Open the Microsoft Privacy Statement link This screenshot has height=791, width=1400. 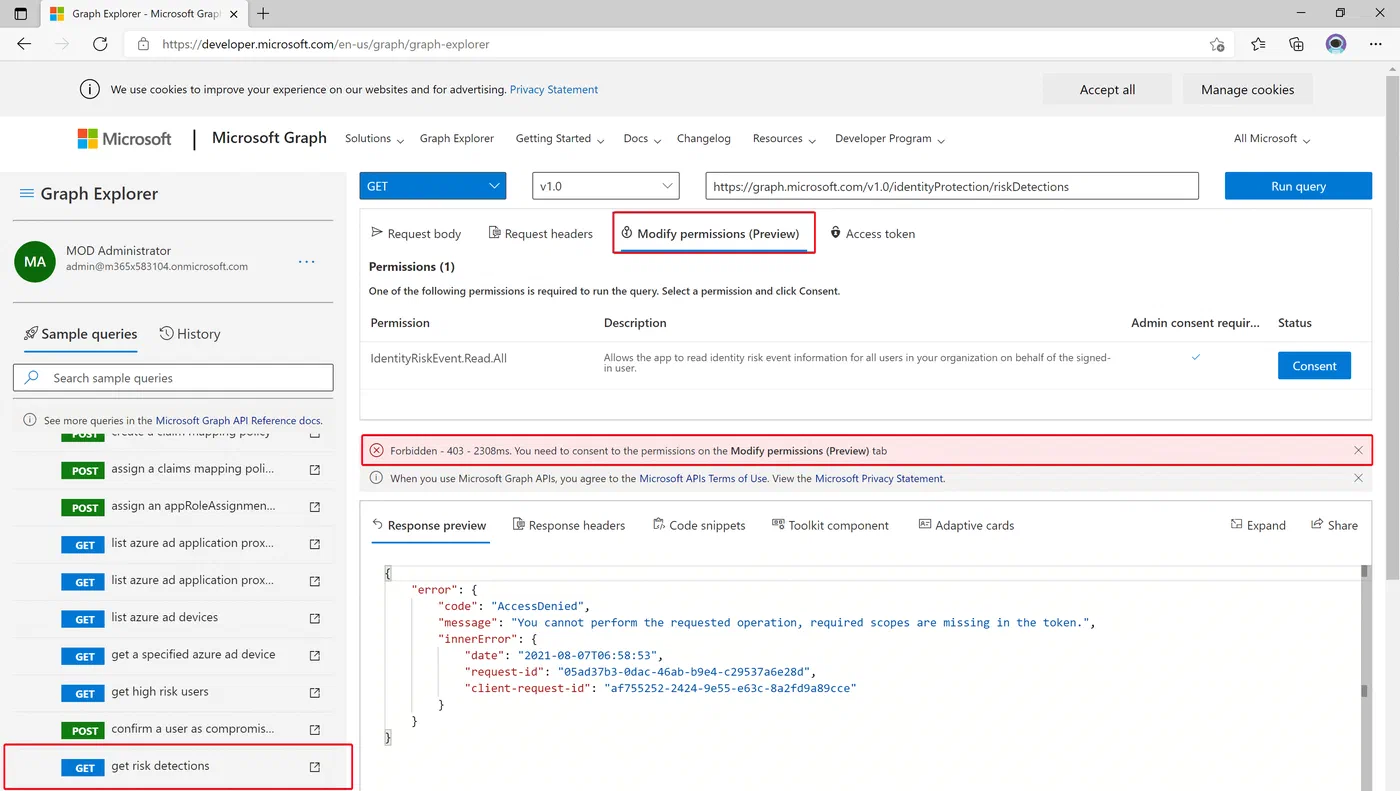tap(880, 479)
